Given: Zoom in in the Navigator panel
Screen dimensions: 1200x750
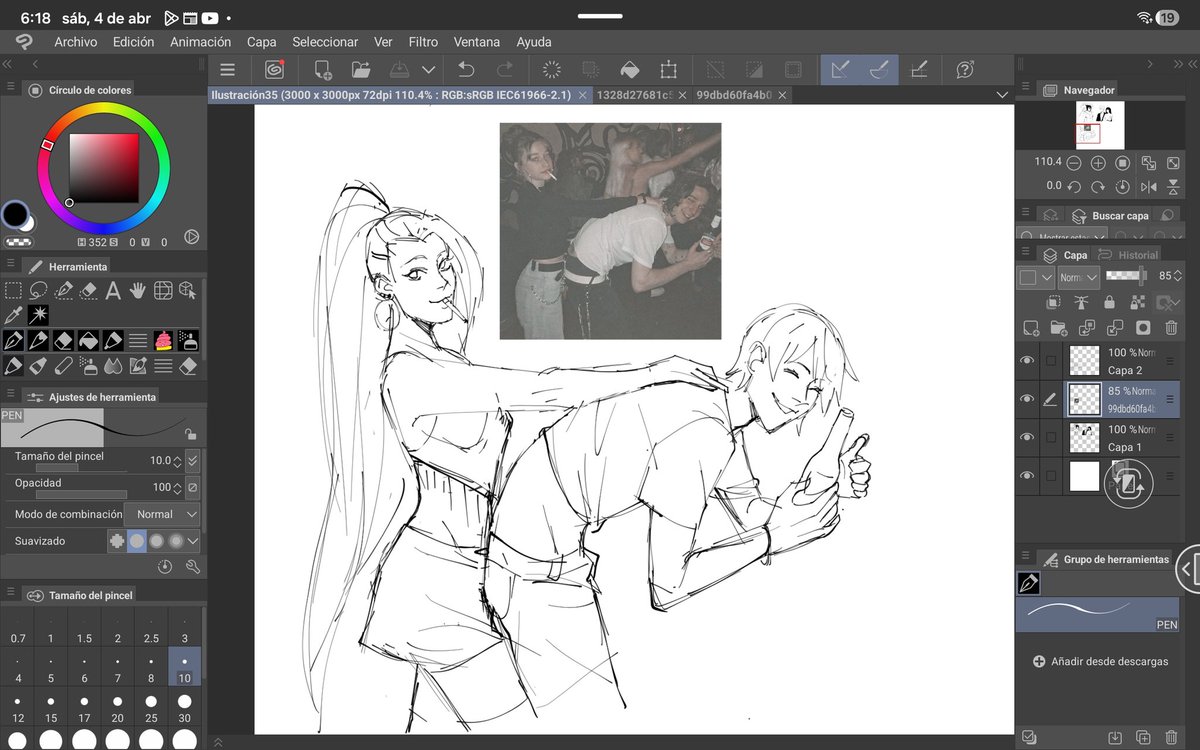Looking at the screenshot, I should pos(1098,162).
